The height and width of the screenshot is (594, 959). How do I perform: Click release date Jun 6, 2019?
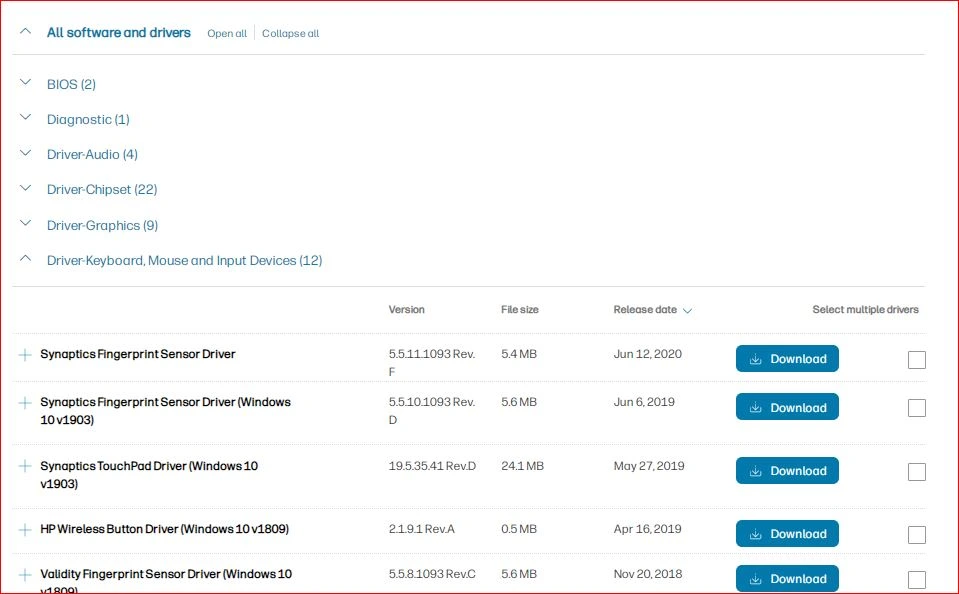pos(644,402)
